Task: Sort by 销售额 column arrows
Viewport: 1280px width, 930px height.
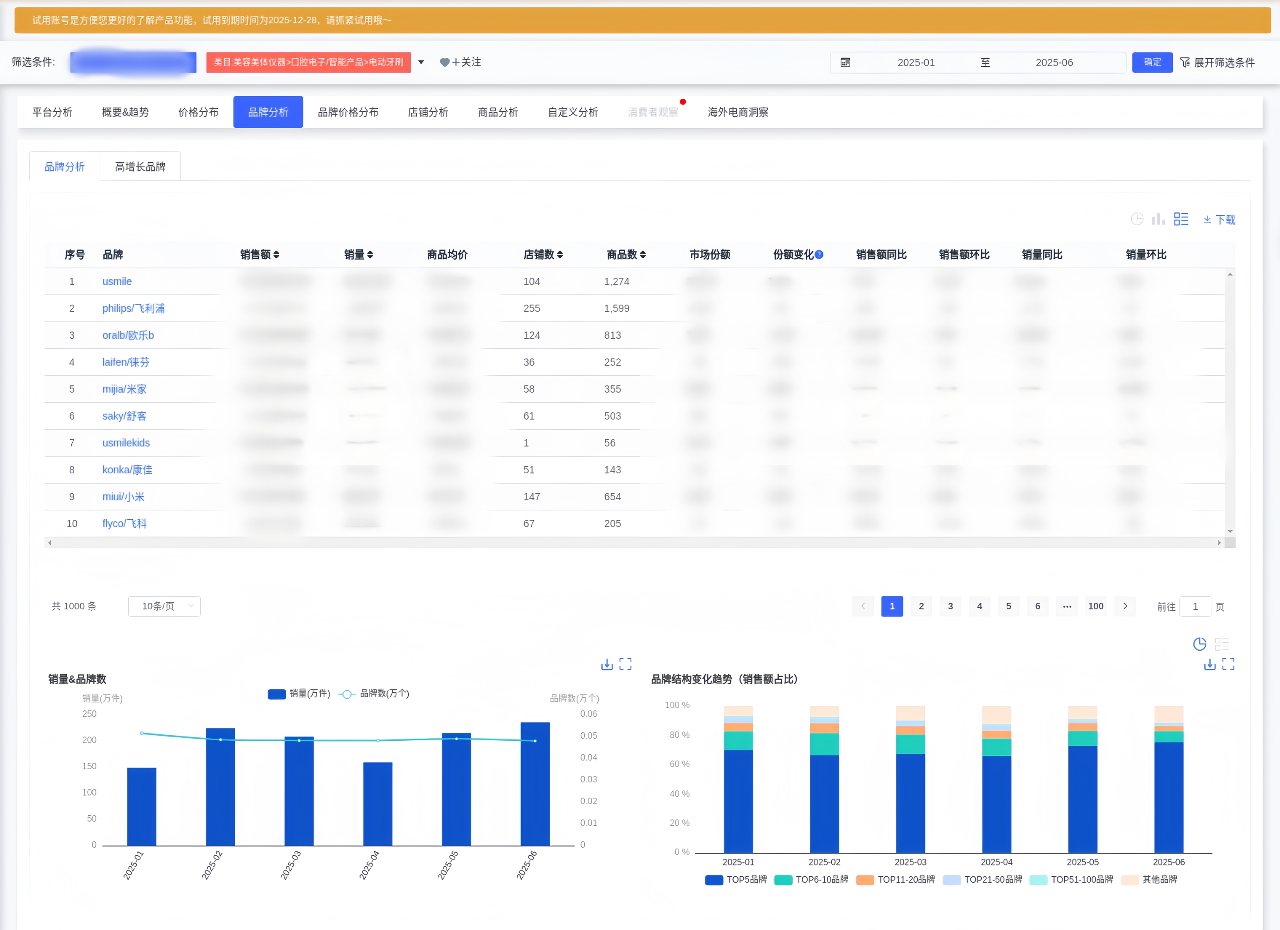Action: pos(276,255)
